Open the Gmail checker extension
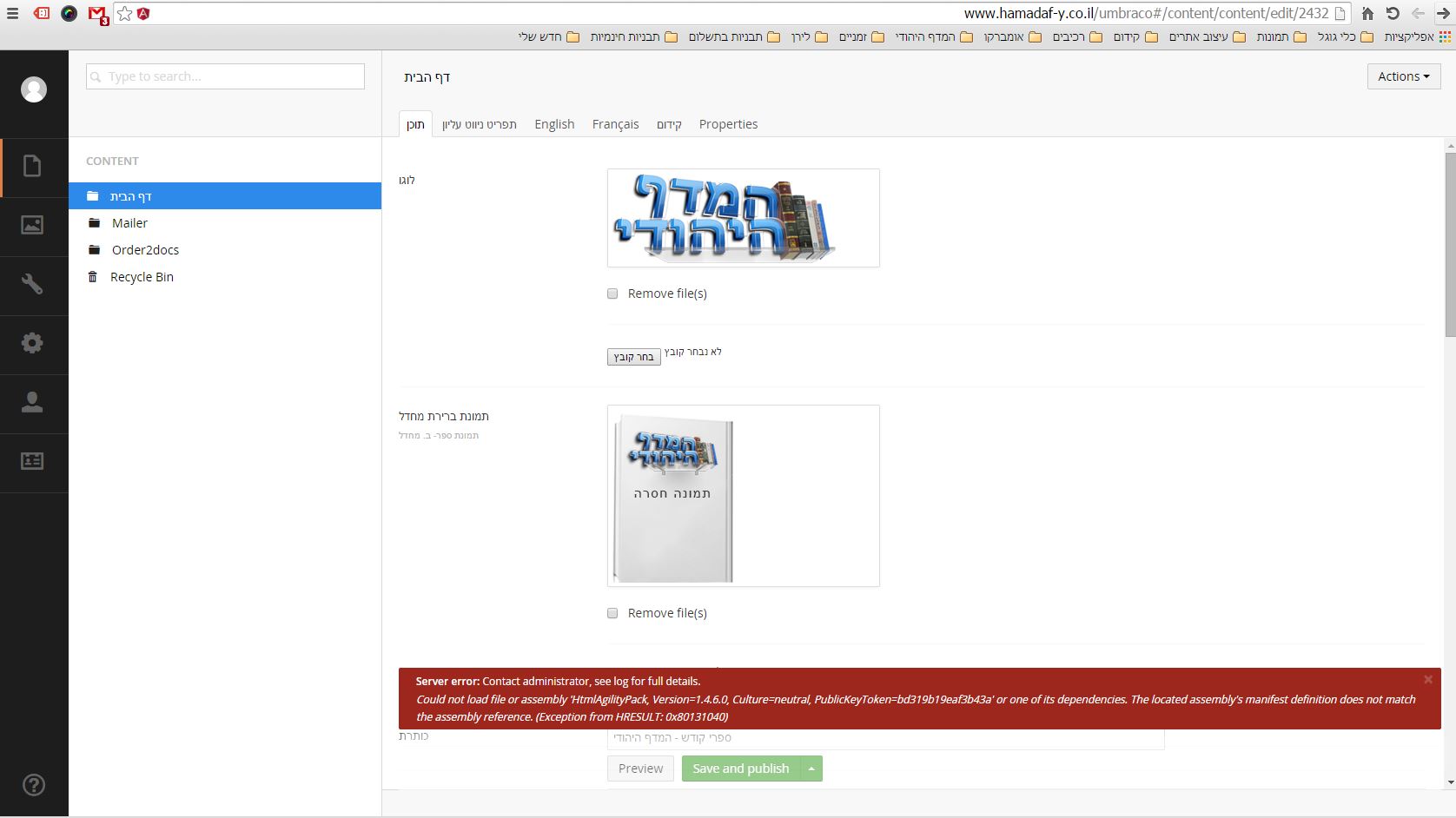 [98, 14]
